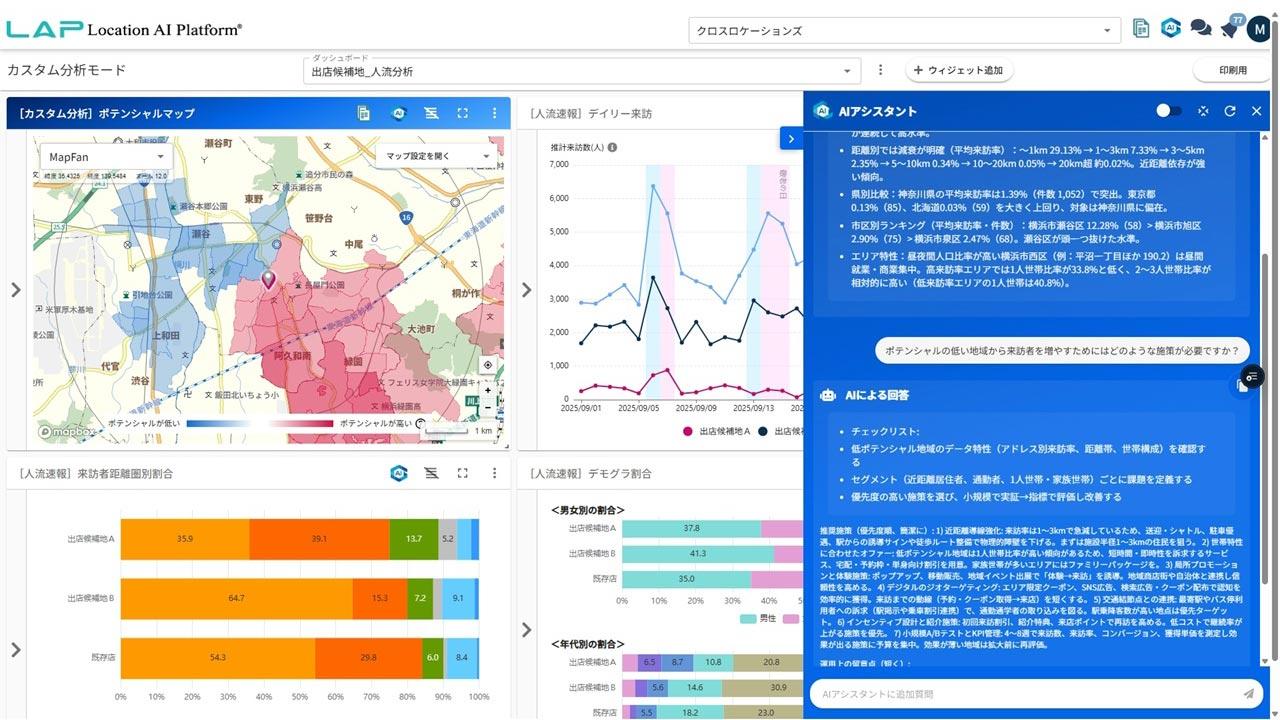This screenshot has width=1280, height=720.
Task: Click the potential color gradient legend bar
Action: coord(260,424)
